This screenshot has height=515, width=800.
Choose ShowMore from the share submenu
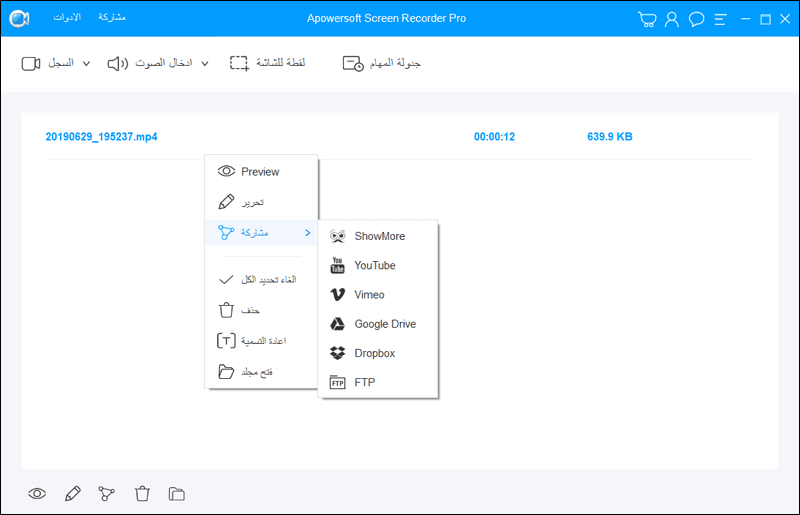tap(378, 236)
